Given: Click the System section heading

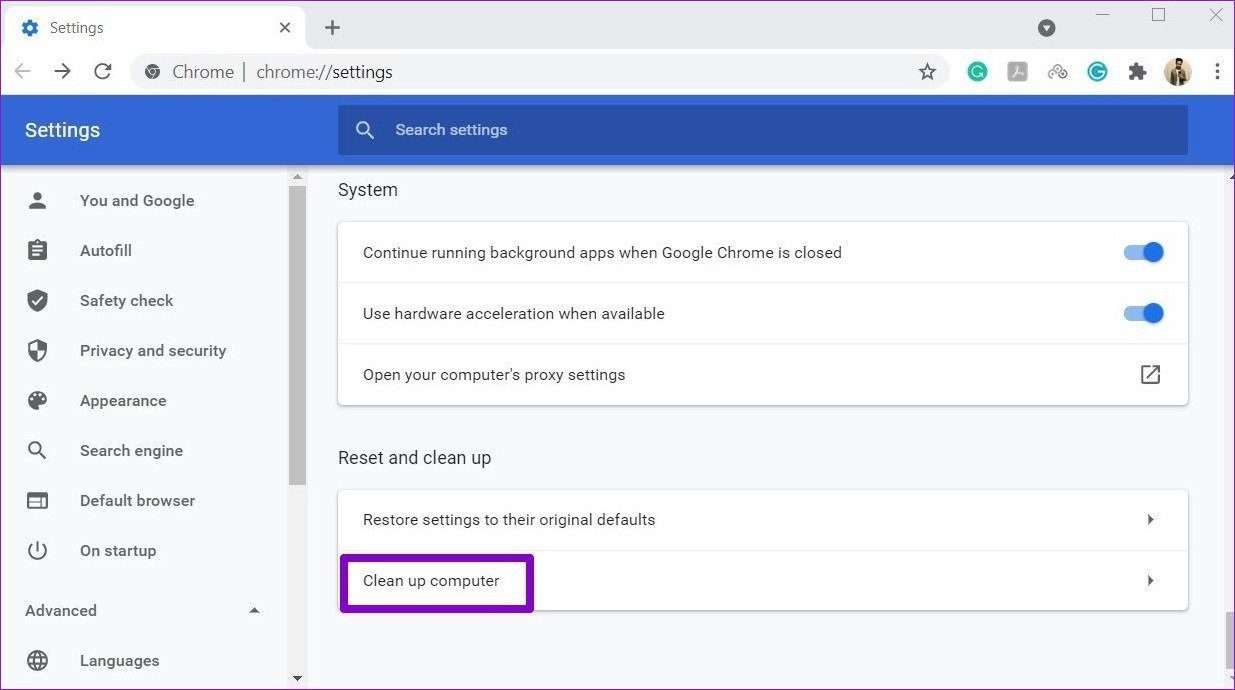Looking at the screenshot, I should 368,189.
